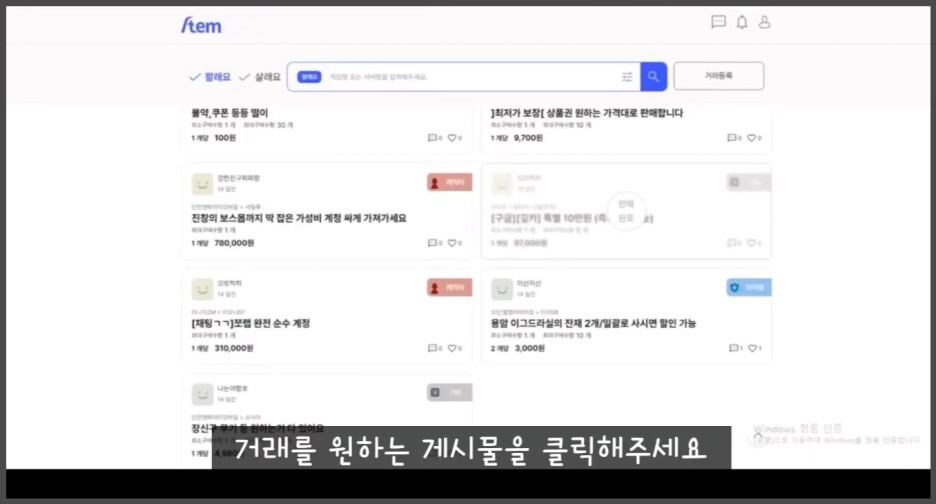
Task: Click the blue 팔래요 tag in search box
Action: coord(309,76)
